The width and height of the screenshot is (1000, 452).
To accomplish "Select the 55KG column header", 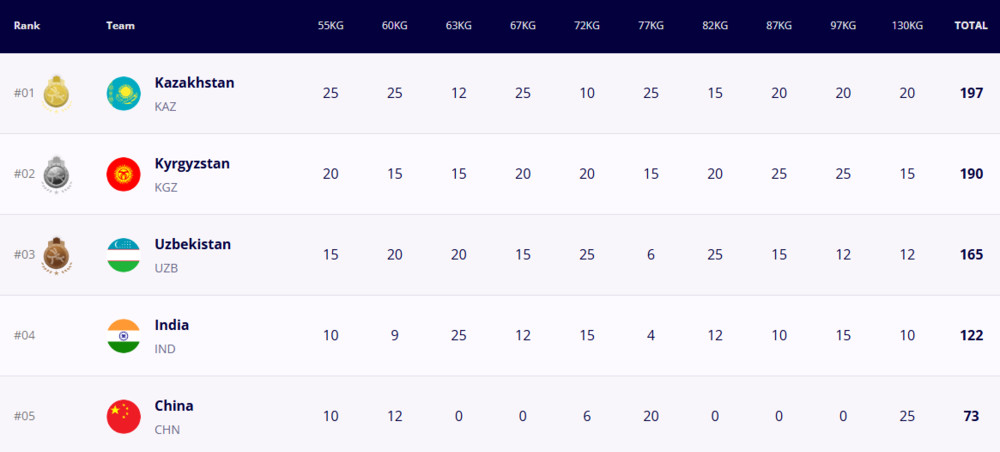I will [x=330, y=26].
